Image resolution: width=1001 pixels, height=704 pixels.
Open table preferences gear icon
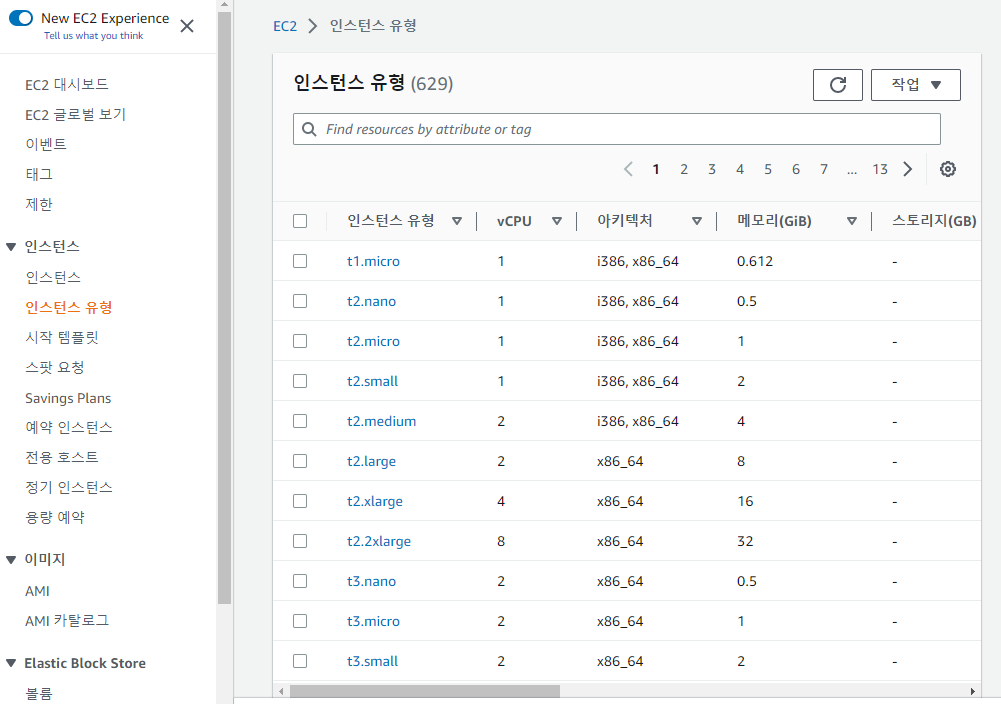tap(948, 169)
